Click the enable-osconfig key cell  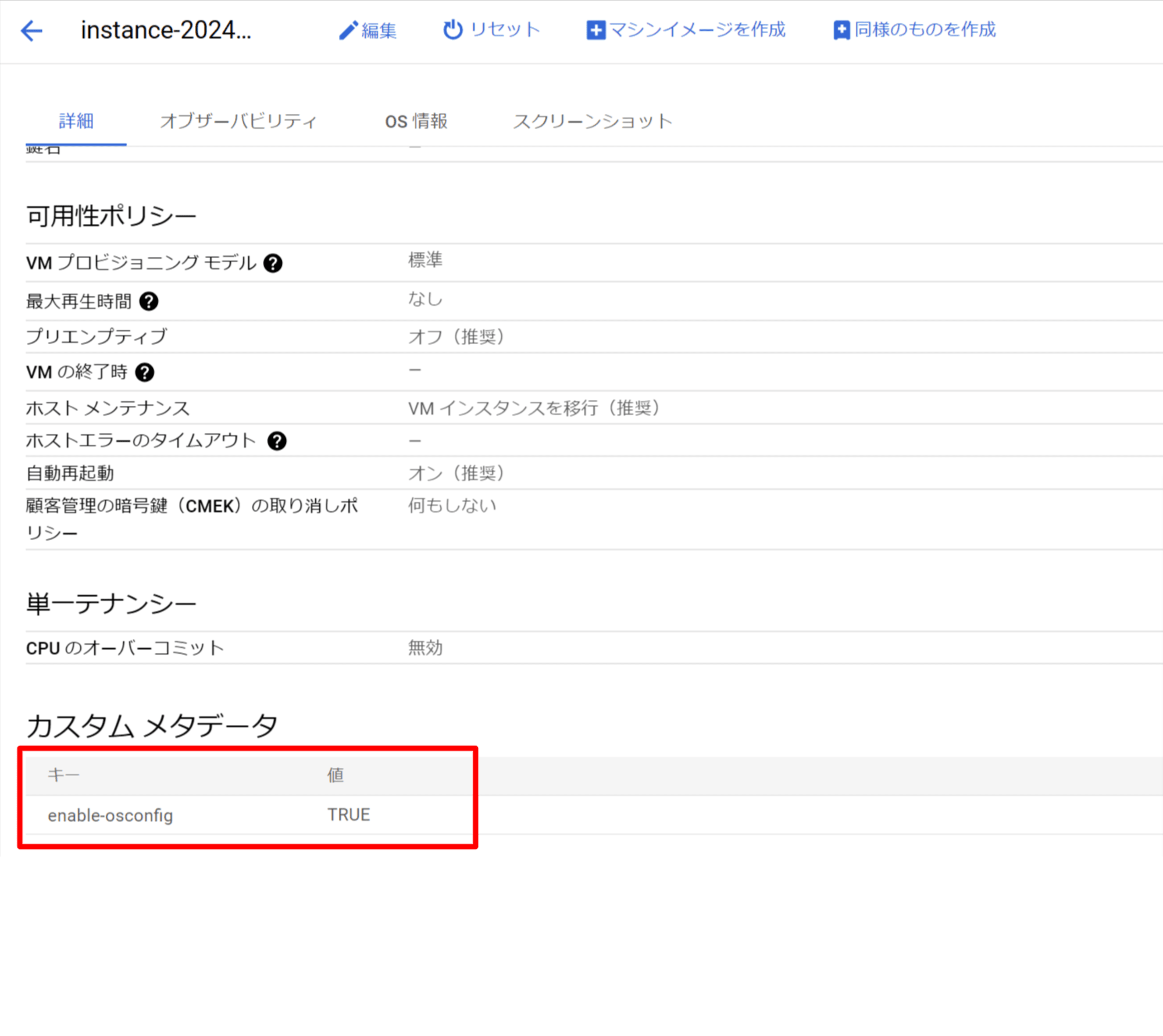110,816
